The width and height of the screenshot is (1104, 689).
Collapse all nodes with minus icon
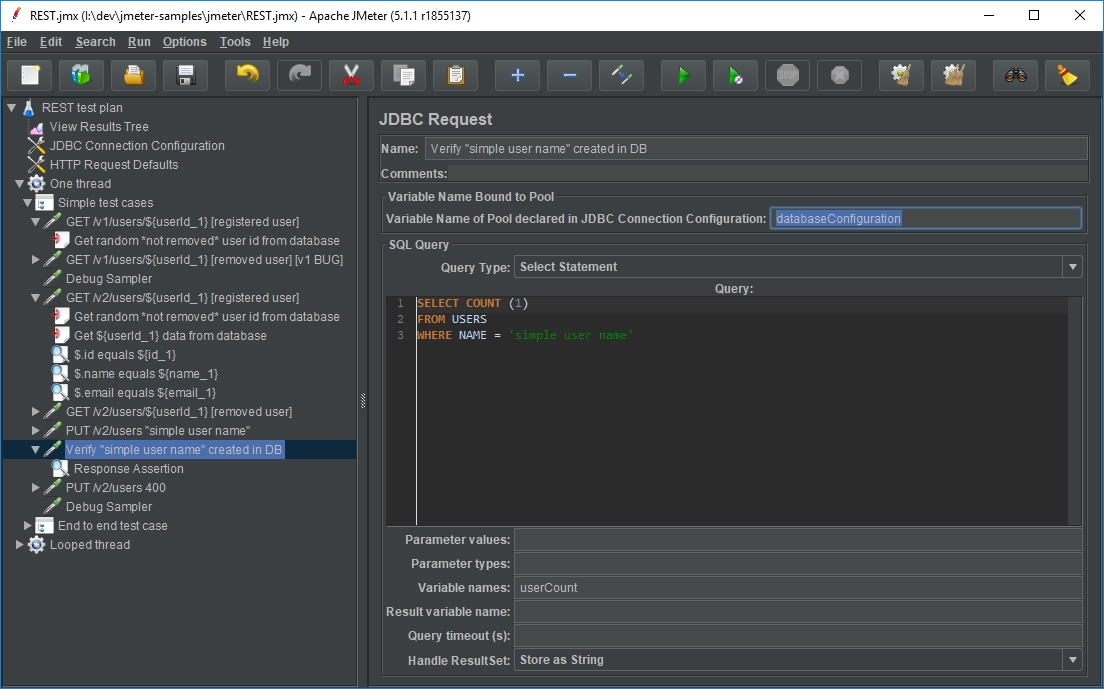point(570,75)
